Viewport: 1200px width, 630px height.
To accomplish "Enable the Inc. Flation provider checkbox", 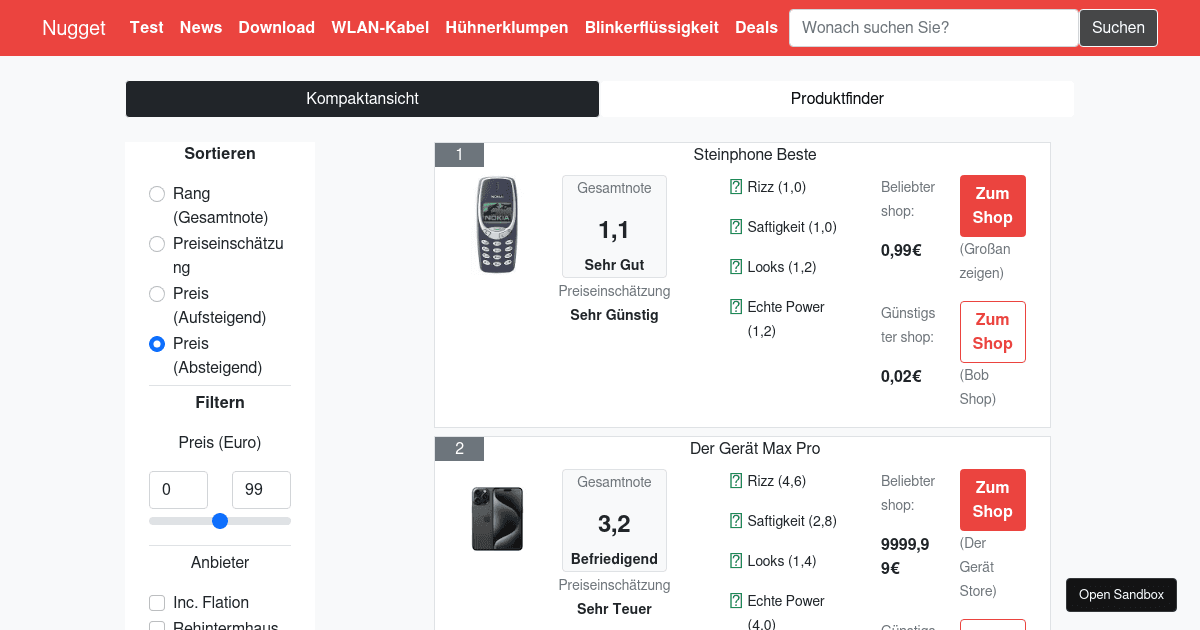I will point(157,603).
